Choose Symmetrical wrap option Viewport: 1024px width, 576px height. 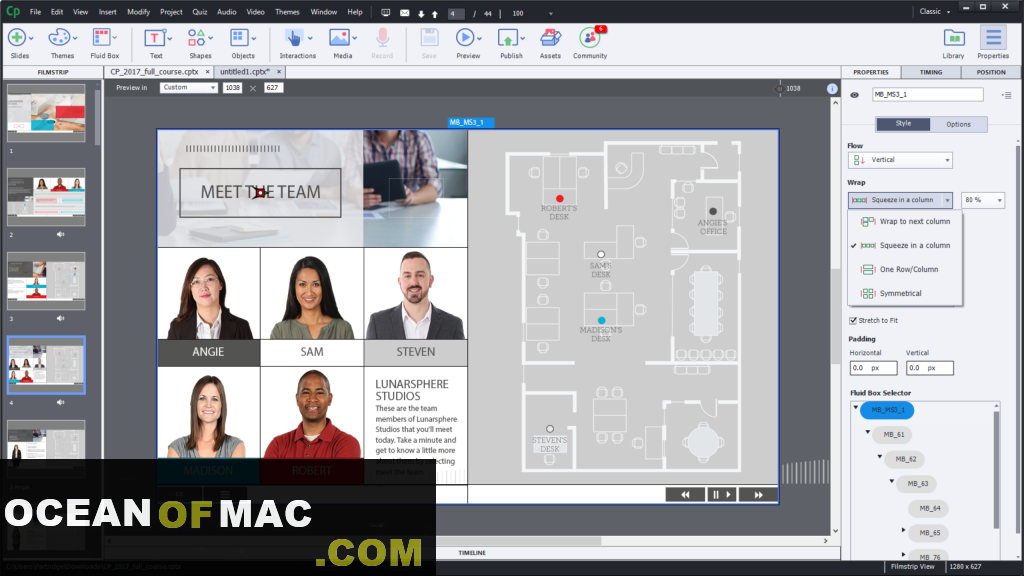(905, 294)
